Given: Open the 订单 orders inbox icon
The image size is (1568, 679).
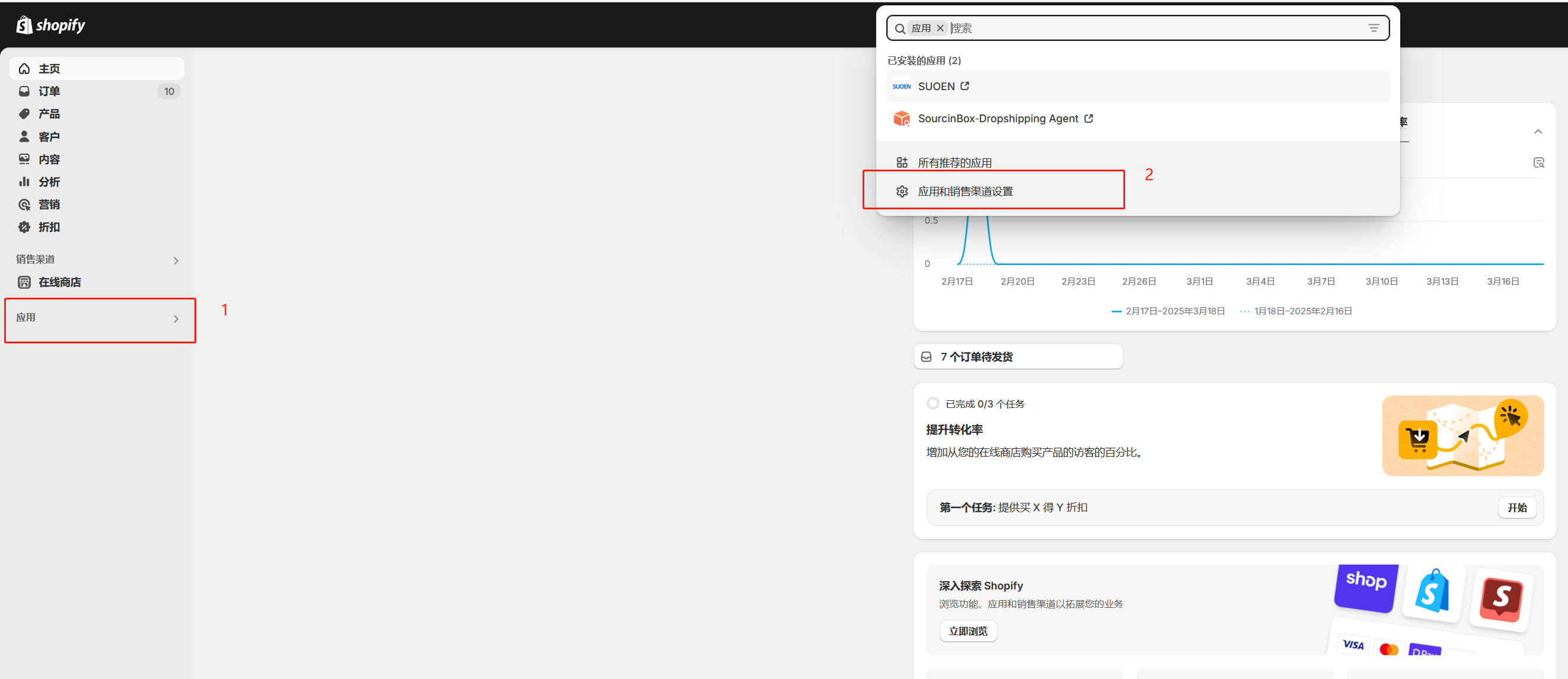Looking at the screenshot, I should click(24, 91).
